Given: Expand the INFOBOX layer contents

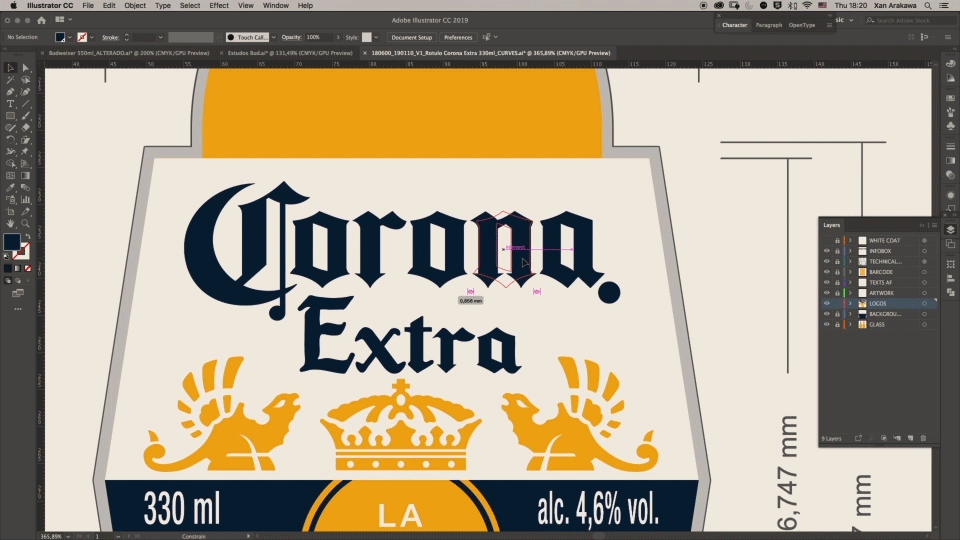Looking at the screenshot, I should click(x=850, y=251).
